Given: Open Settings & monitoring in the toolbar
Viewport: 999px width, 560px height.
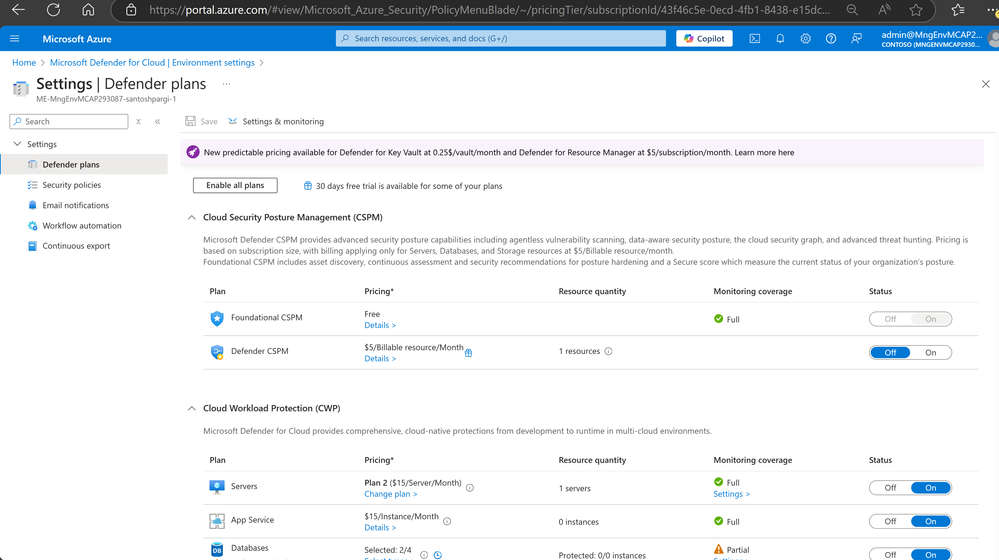Looking at the screenshot, I should [276, 121].
